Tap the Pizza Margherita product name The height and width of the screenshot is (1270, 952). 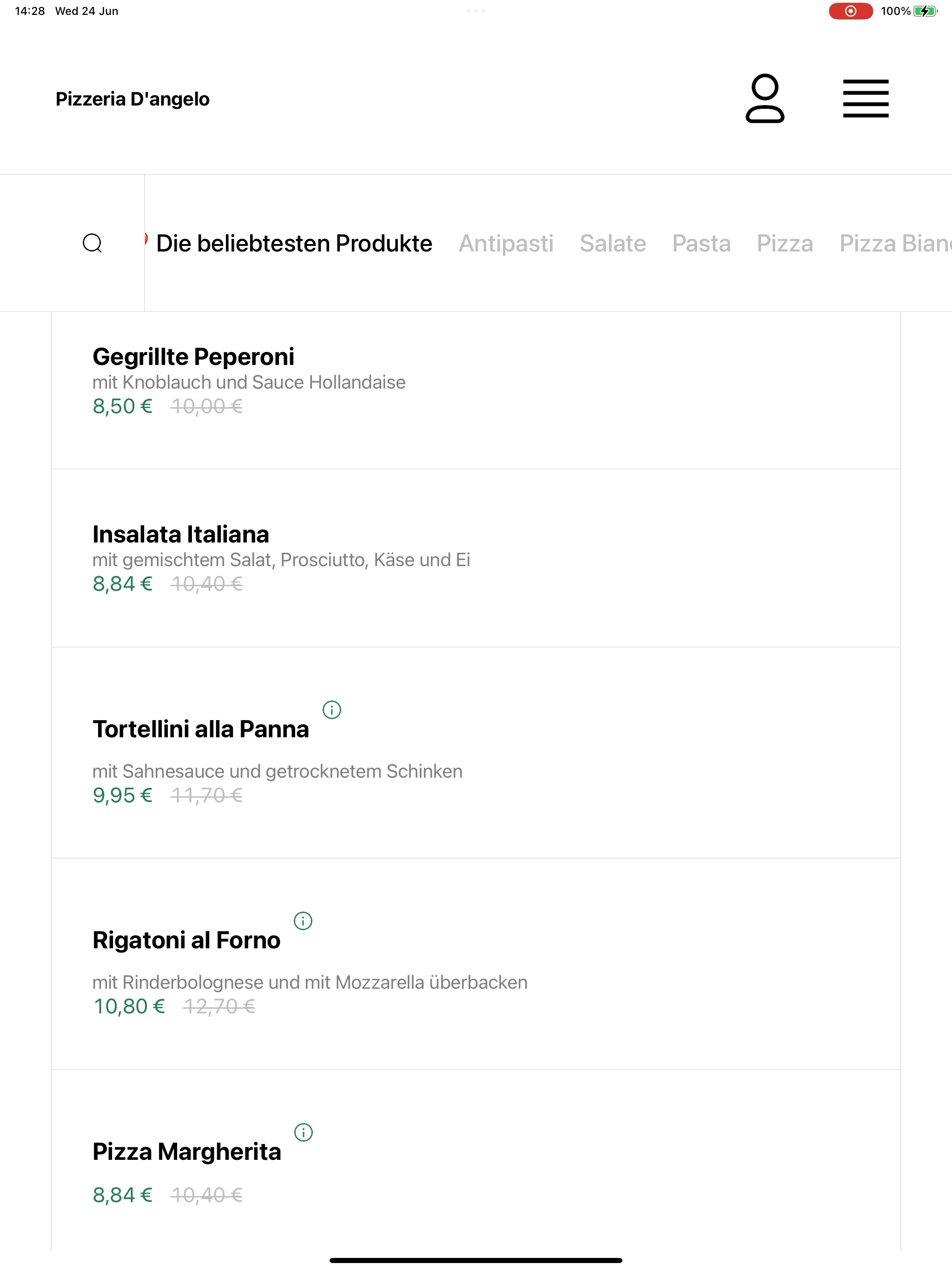click(186, 1152)
